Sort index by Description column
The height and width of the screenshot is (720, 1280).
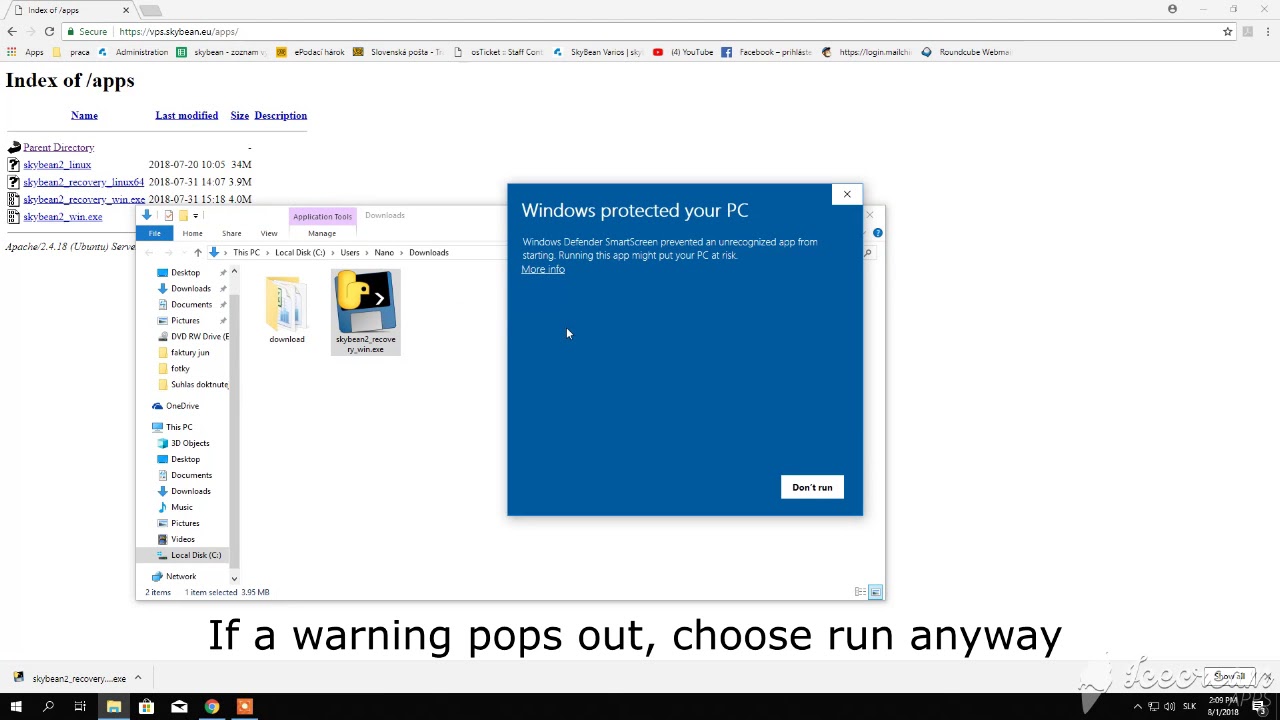coord(280,115)
